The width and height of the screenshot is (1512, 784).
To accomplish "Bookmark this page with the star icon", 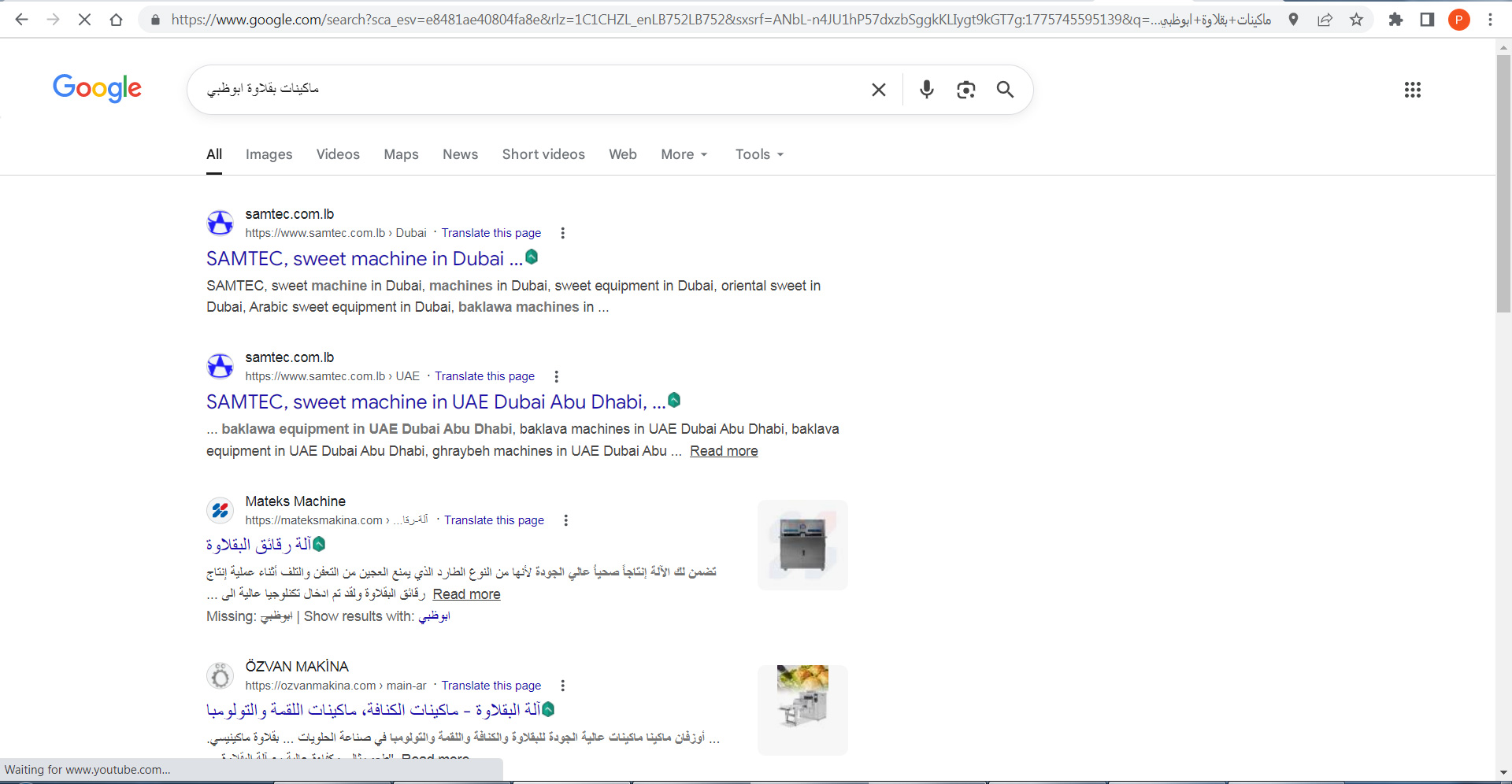I will pos(1356,20).
